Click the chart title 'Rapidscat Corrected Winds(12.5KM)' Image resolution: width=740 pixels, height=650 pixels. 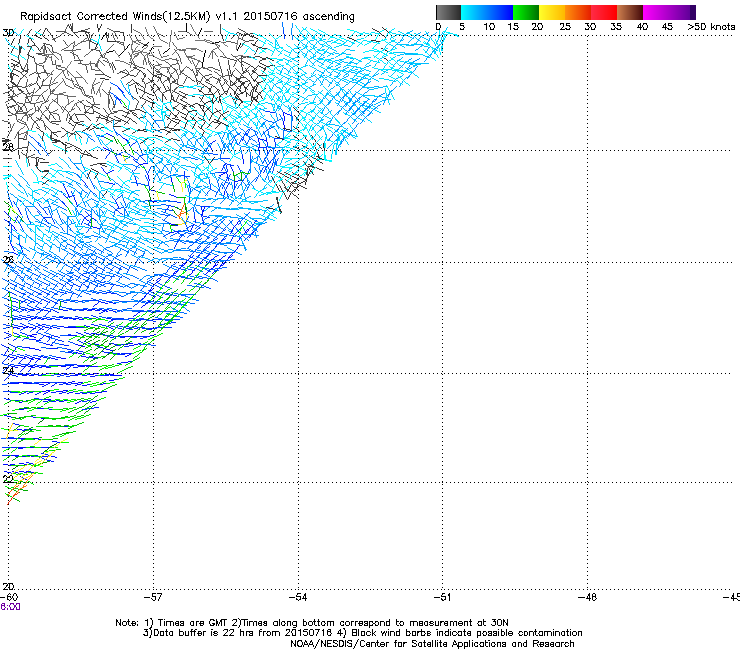tap(115, 16)
